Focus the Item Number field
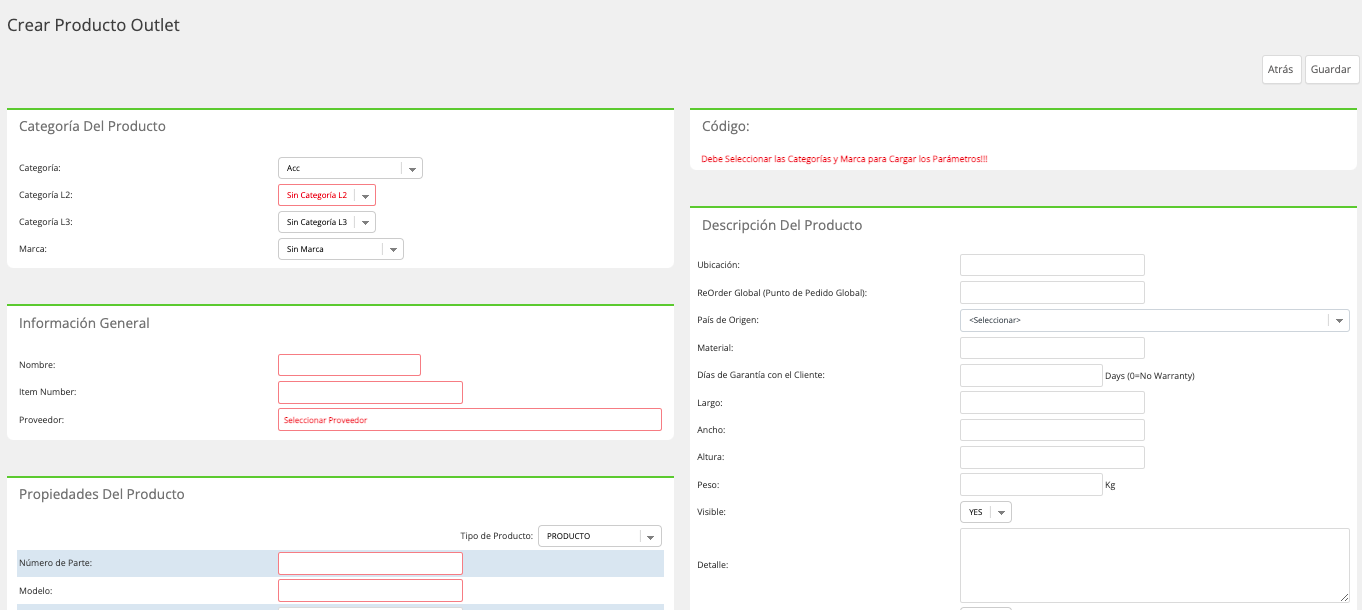 (x=370, y=392)
